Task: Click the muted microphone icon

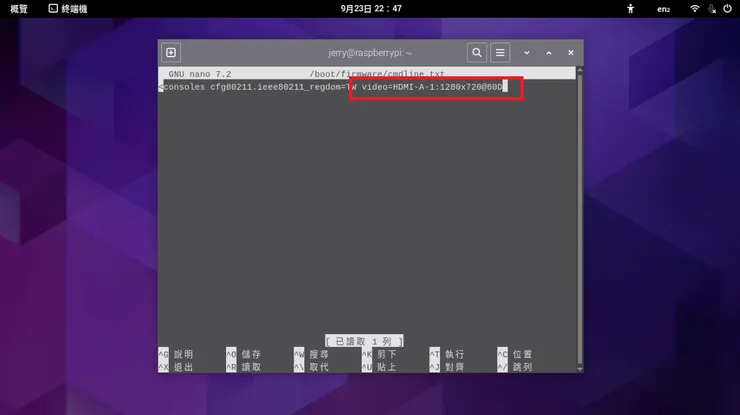Action: (x=712, y=8)
